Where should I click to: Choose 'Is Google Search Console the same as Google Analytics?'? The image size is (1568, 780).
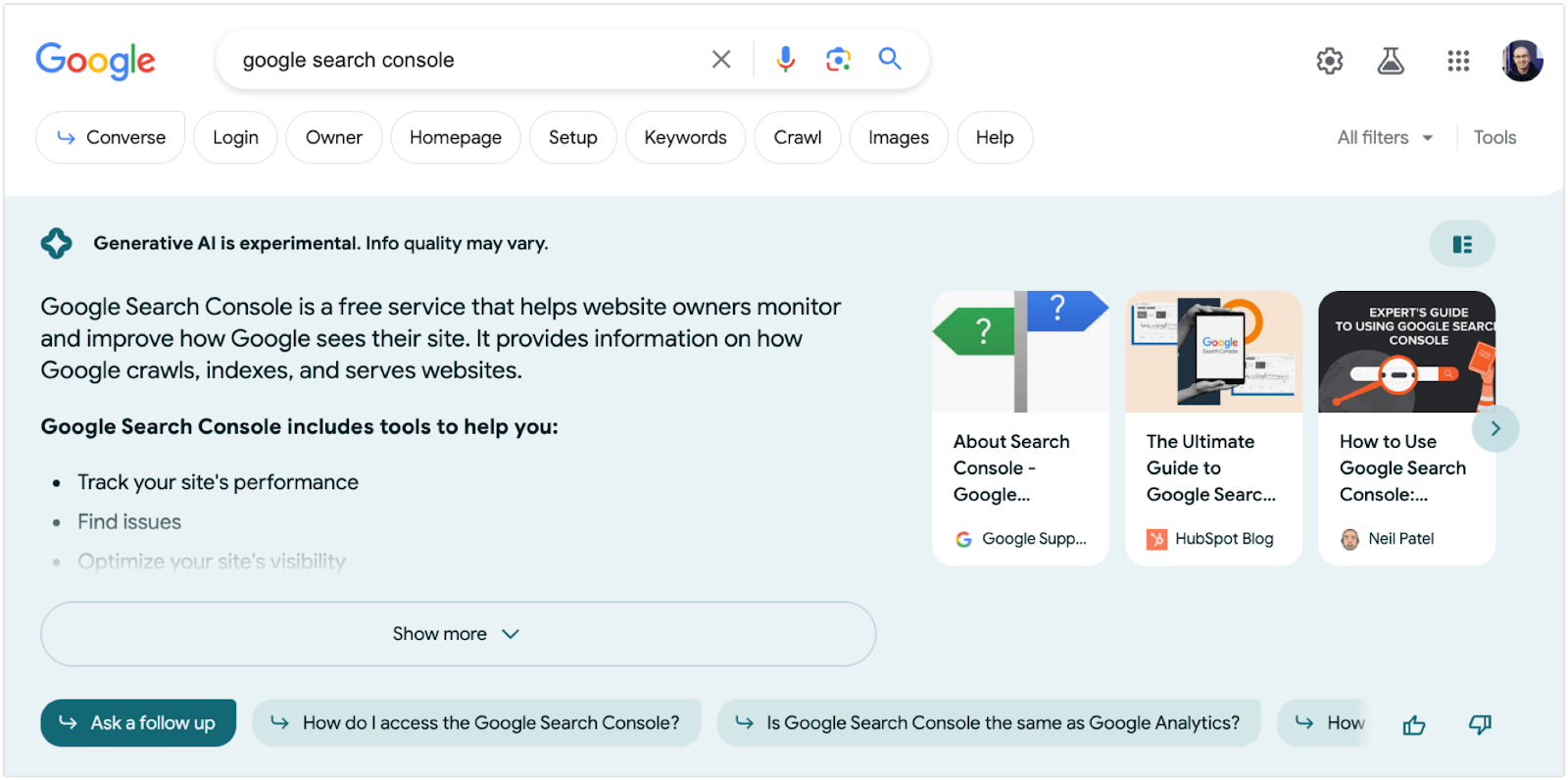pyautogui.click(x=989, y=723)
